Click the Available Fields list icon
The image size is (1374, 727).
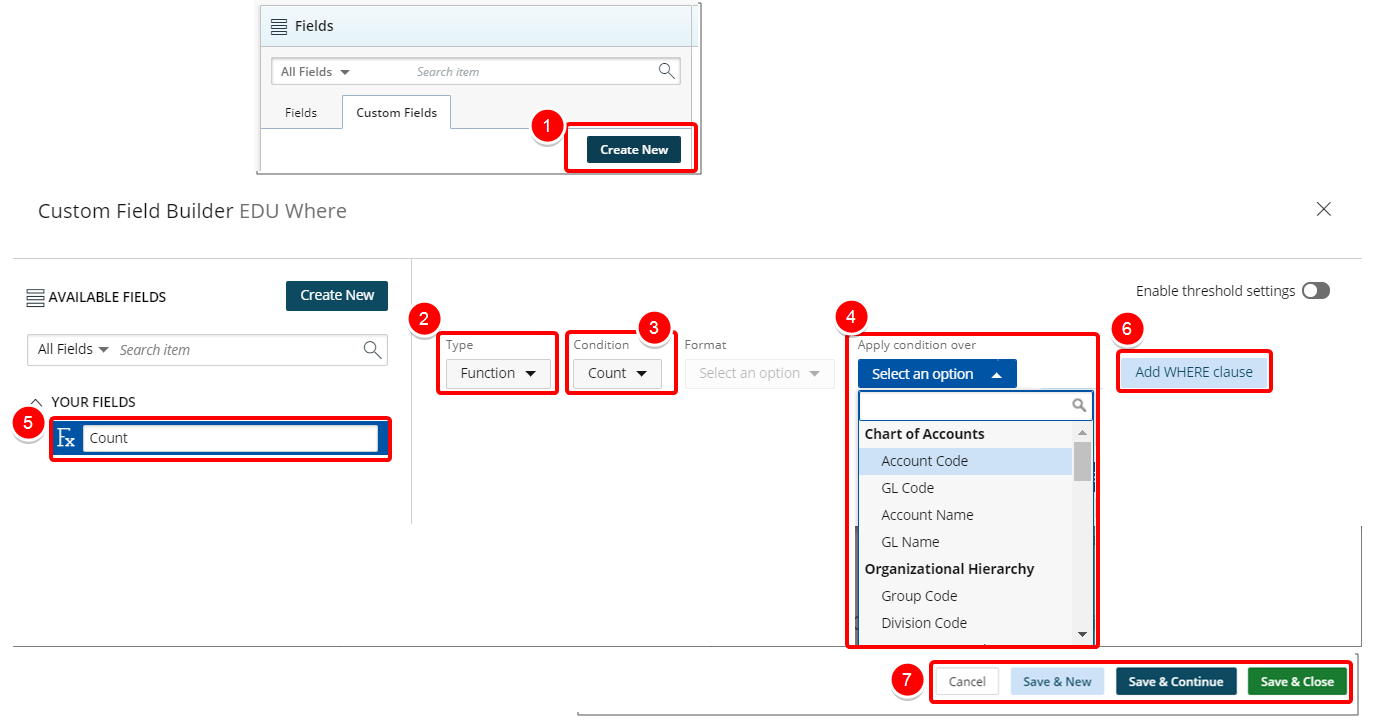tap(35, 297)
